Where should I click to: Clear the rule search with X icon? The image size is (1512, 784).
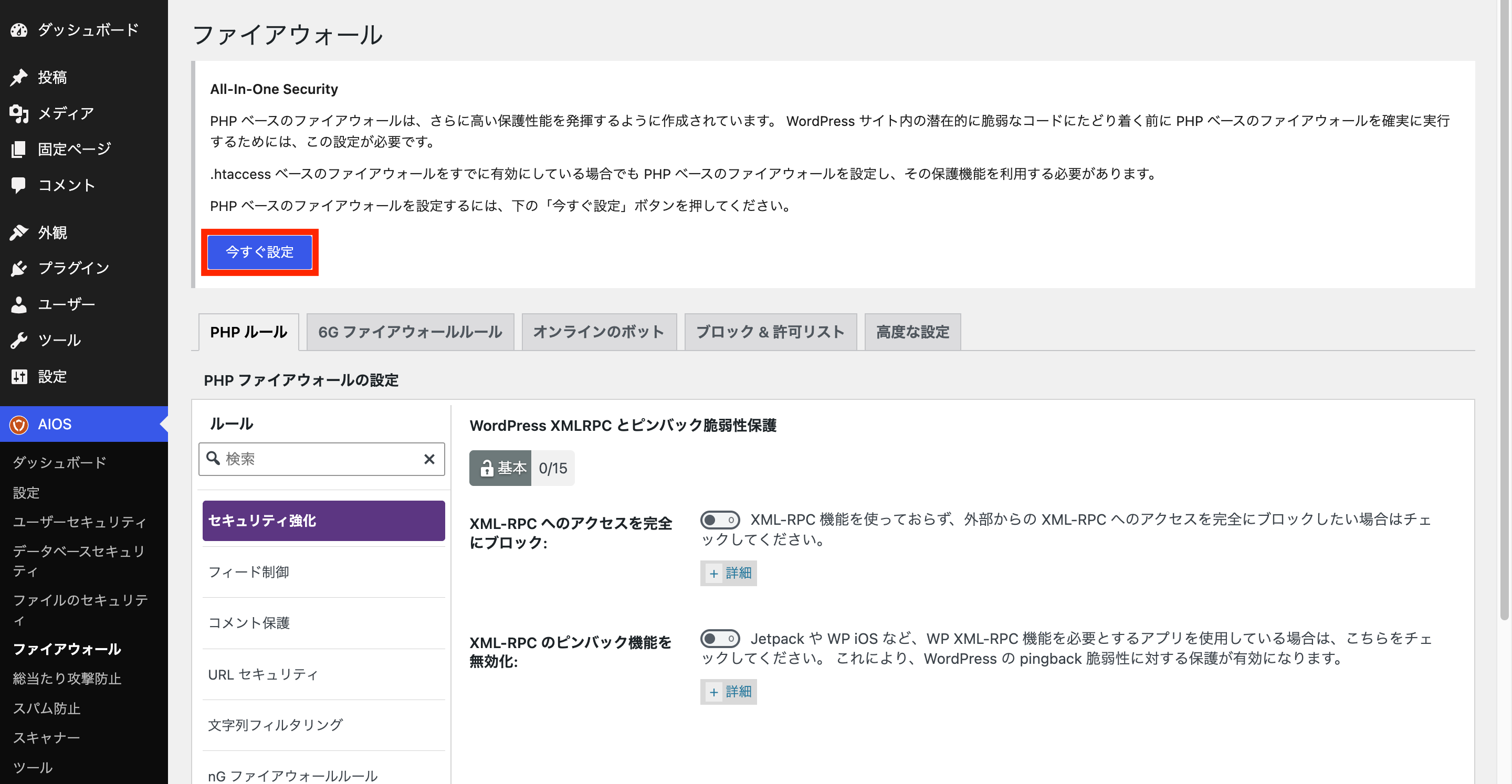tap(429, 459)
